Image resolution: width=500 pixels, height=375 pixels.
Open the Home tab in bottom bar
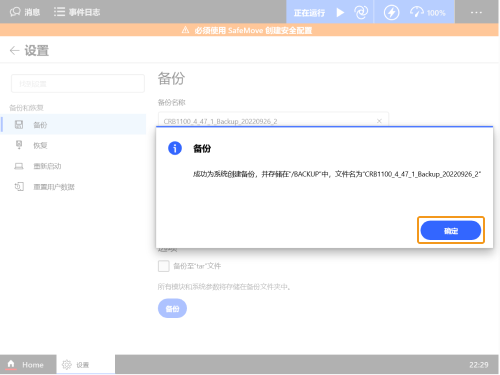[x=28, y=364]
